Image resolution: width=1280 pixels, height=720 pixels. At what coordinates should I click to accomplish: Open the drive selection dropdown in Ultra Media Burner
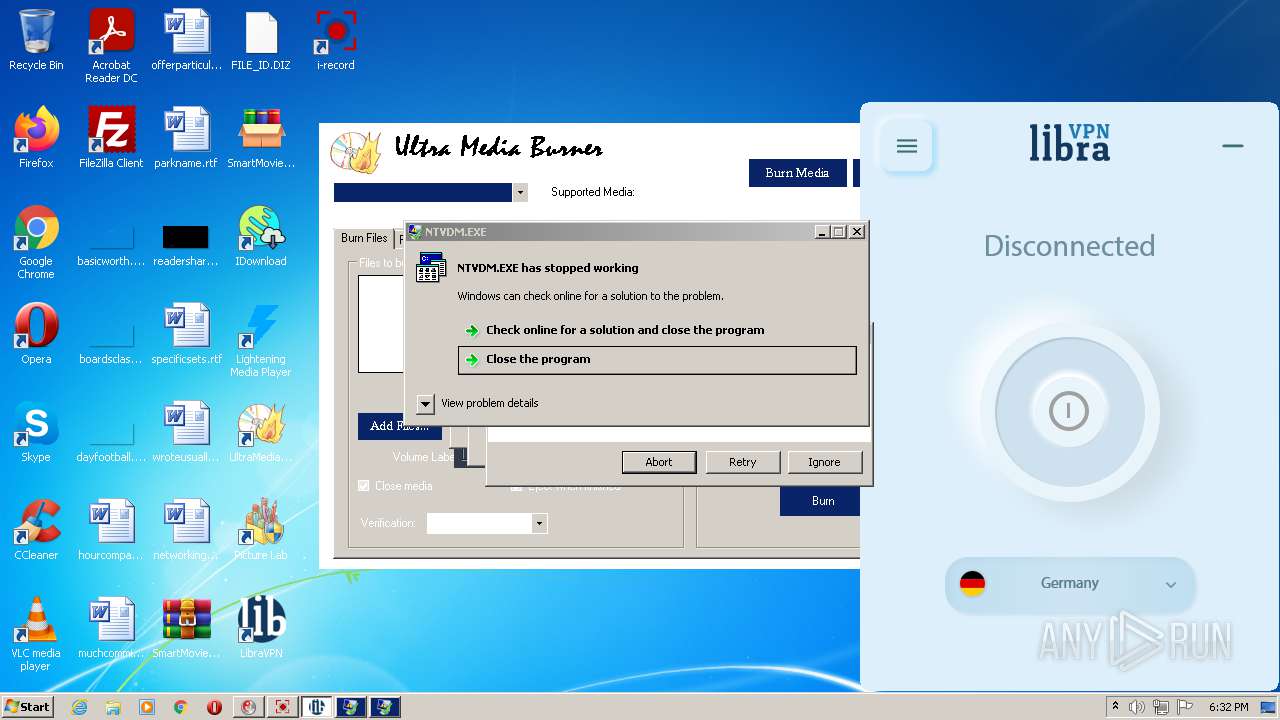[x=520, y=192]
